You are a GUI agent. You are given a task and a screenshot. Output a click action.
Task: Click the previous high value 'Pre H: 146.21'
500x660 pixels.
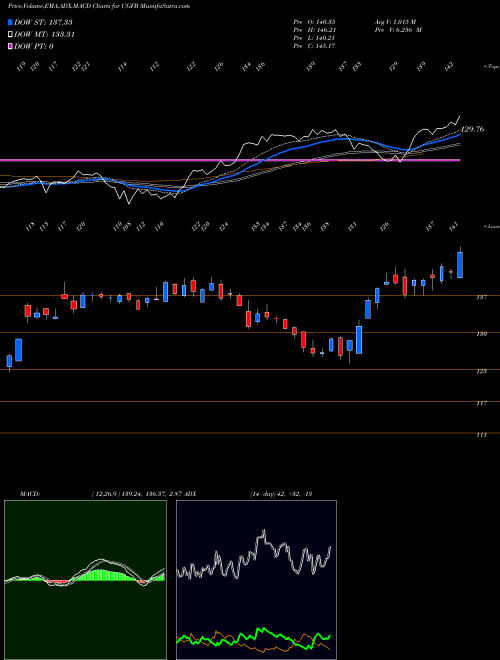point(314,30)
